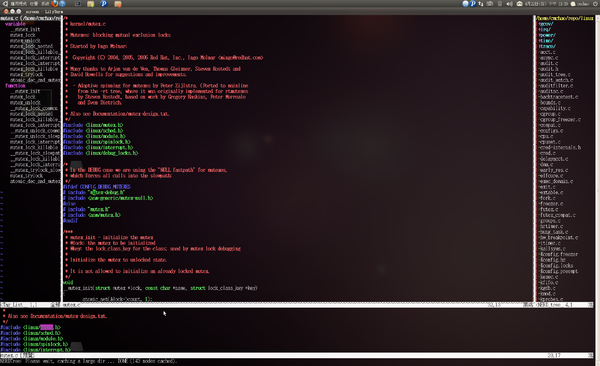Open the second panel menu (Places)
Image resolution: width=600 pixels, height=366 pixels.
pyautogui.click(x=34, y=4)
